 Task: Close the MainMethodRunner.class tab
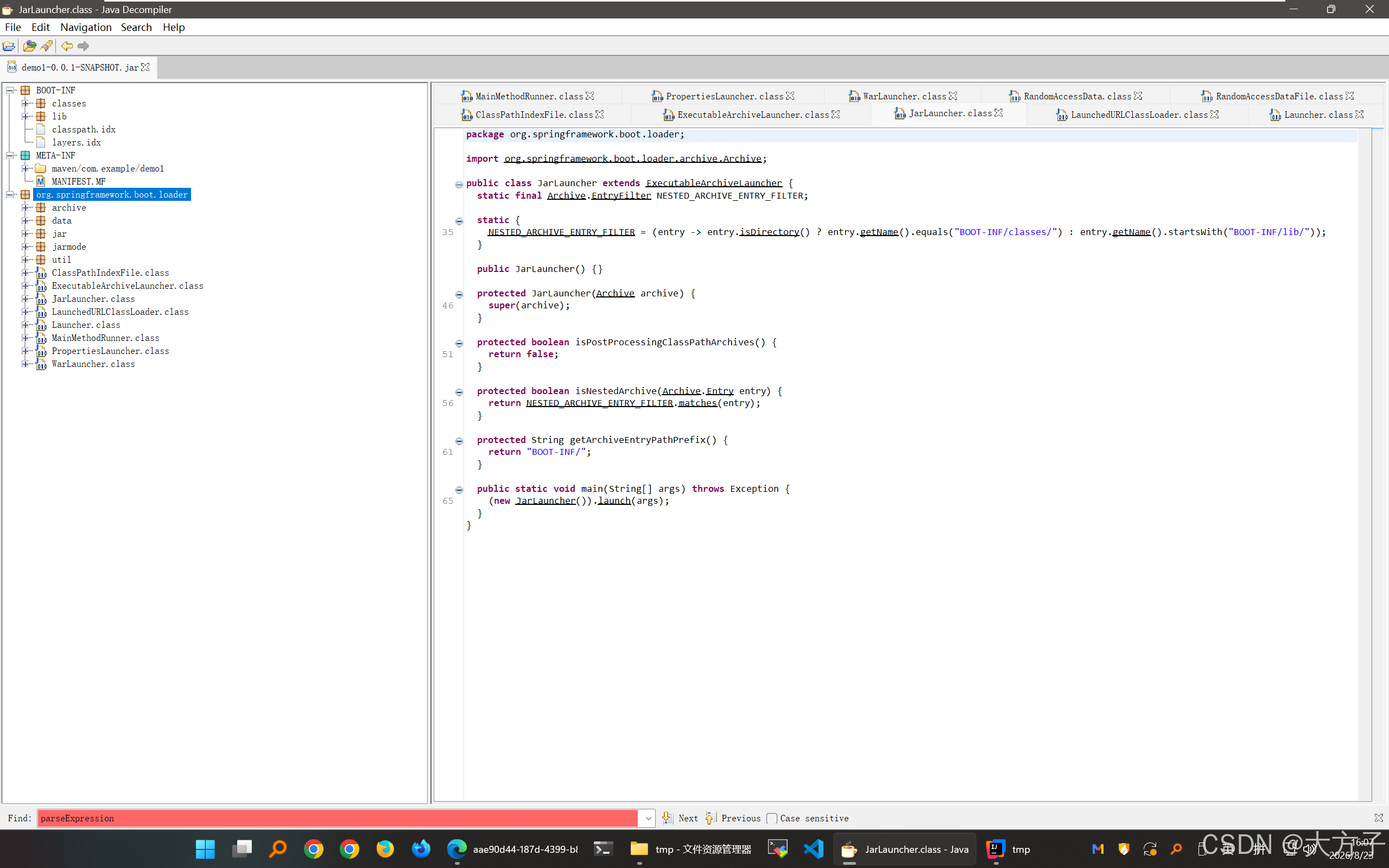pos(590,96)
